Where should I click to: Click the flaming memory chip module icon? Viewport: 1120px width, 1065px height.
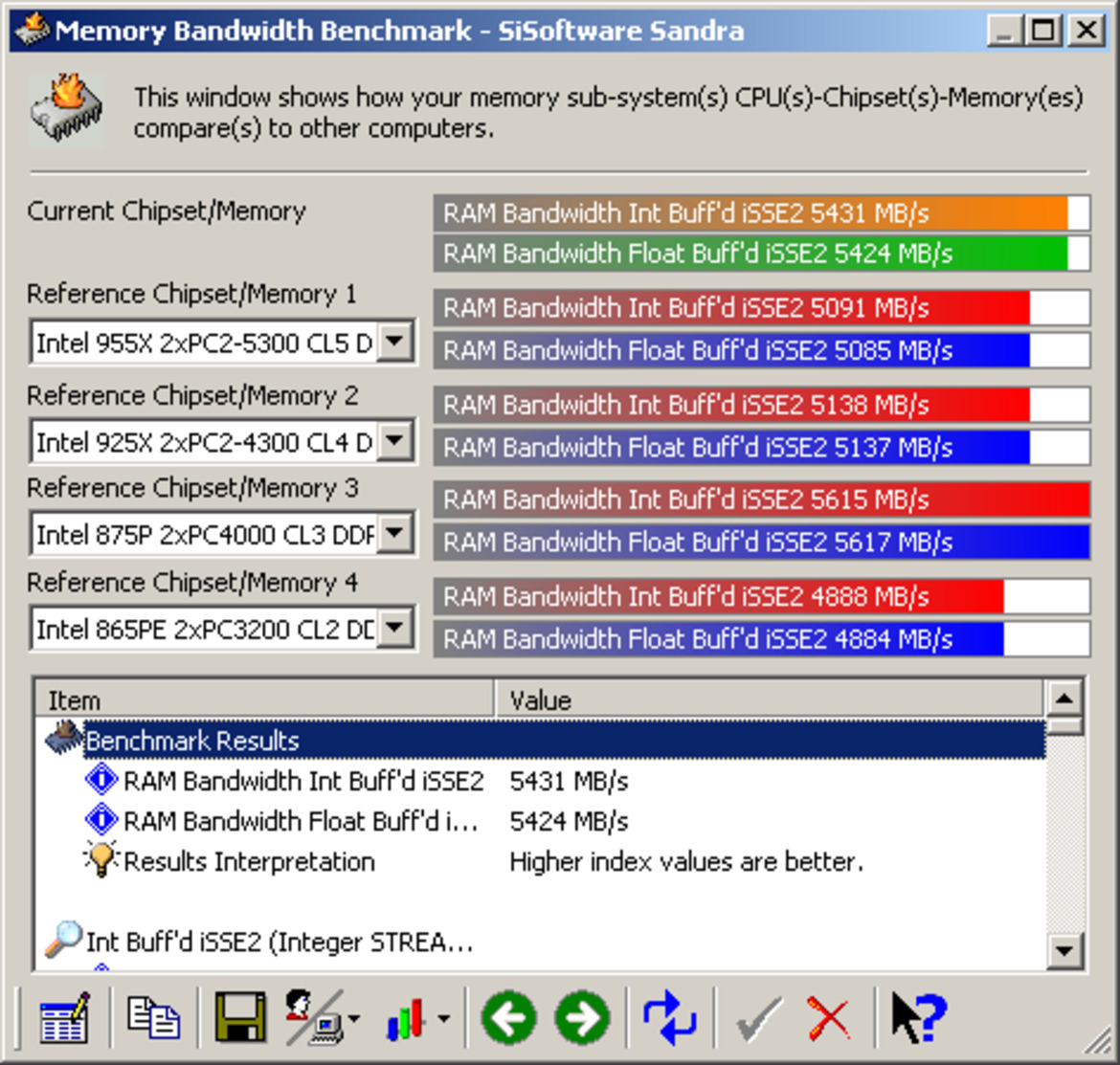pos(67,109)
